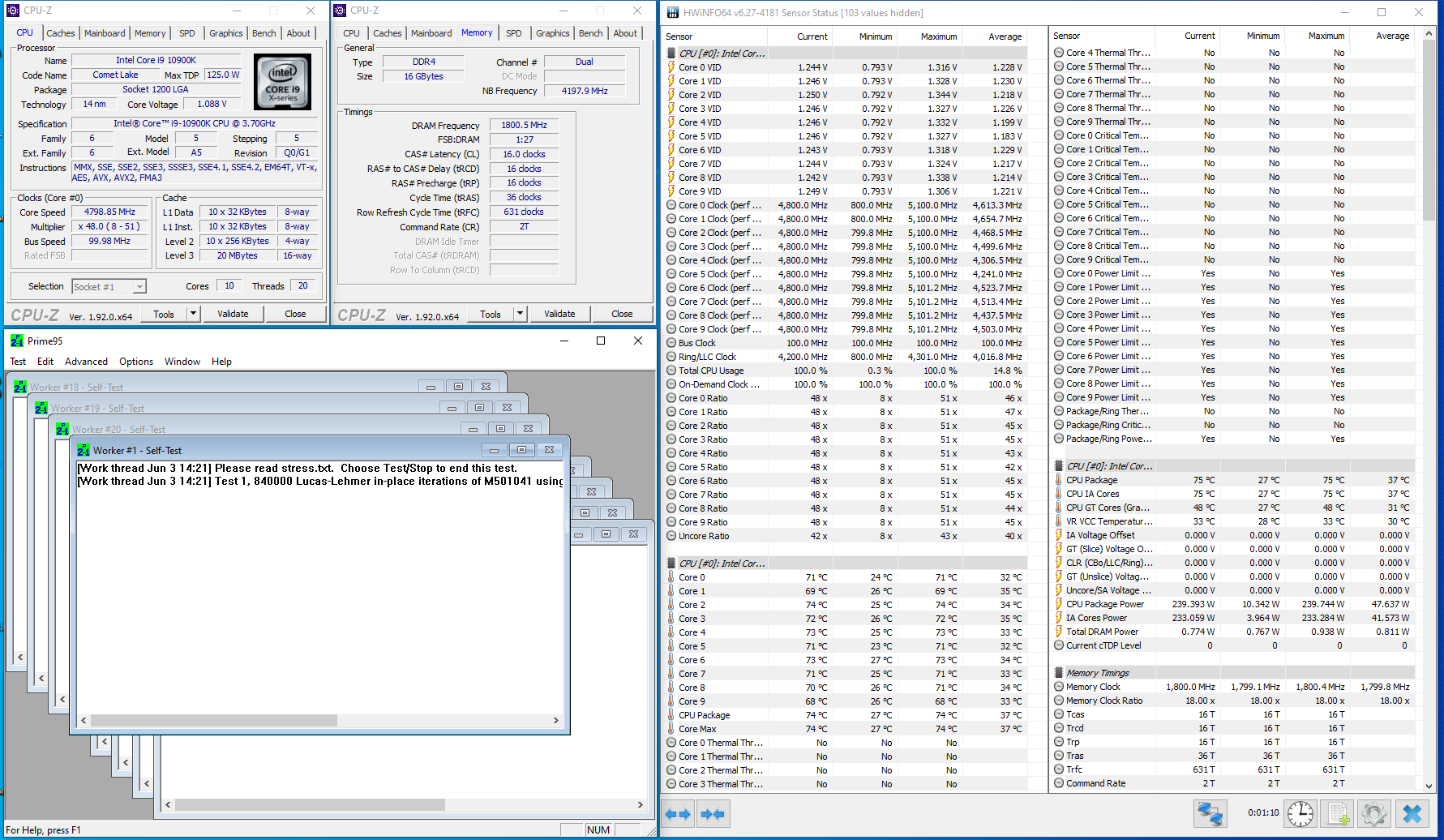
Task: Close the Worker #20 Self-Test child window
Action: point(528,429)
